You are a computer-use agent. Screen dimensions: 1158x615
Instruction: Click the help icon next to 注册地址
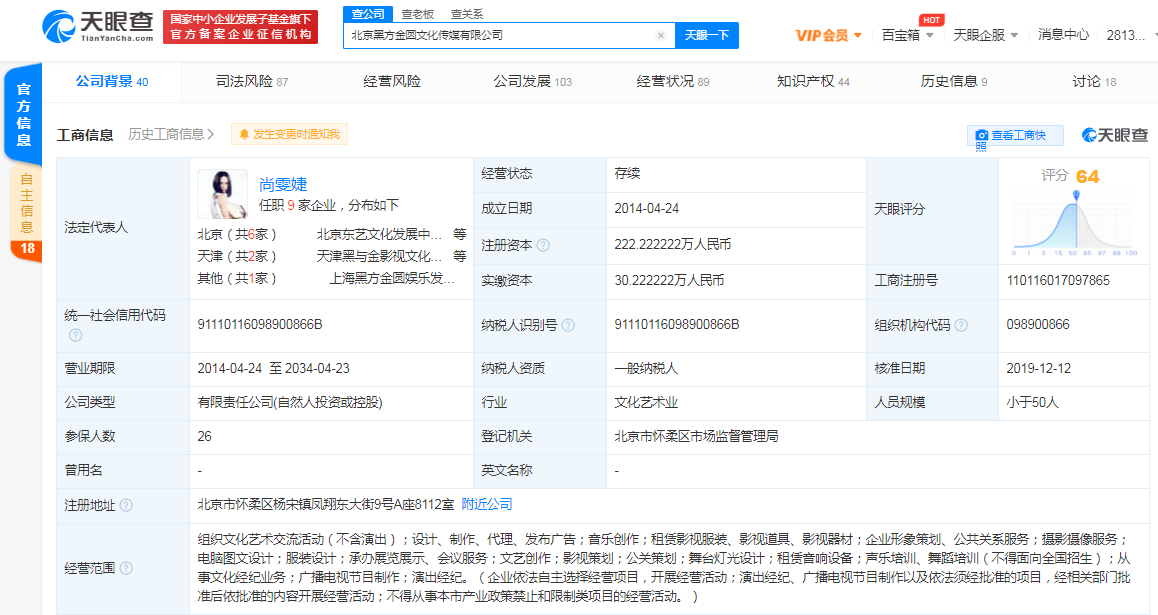tap(126, 505)
